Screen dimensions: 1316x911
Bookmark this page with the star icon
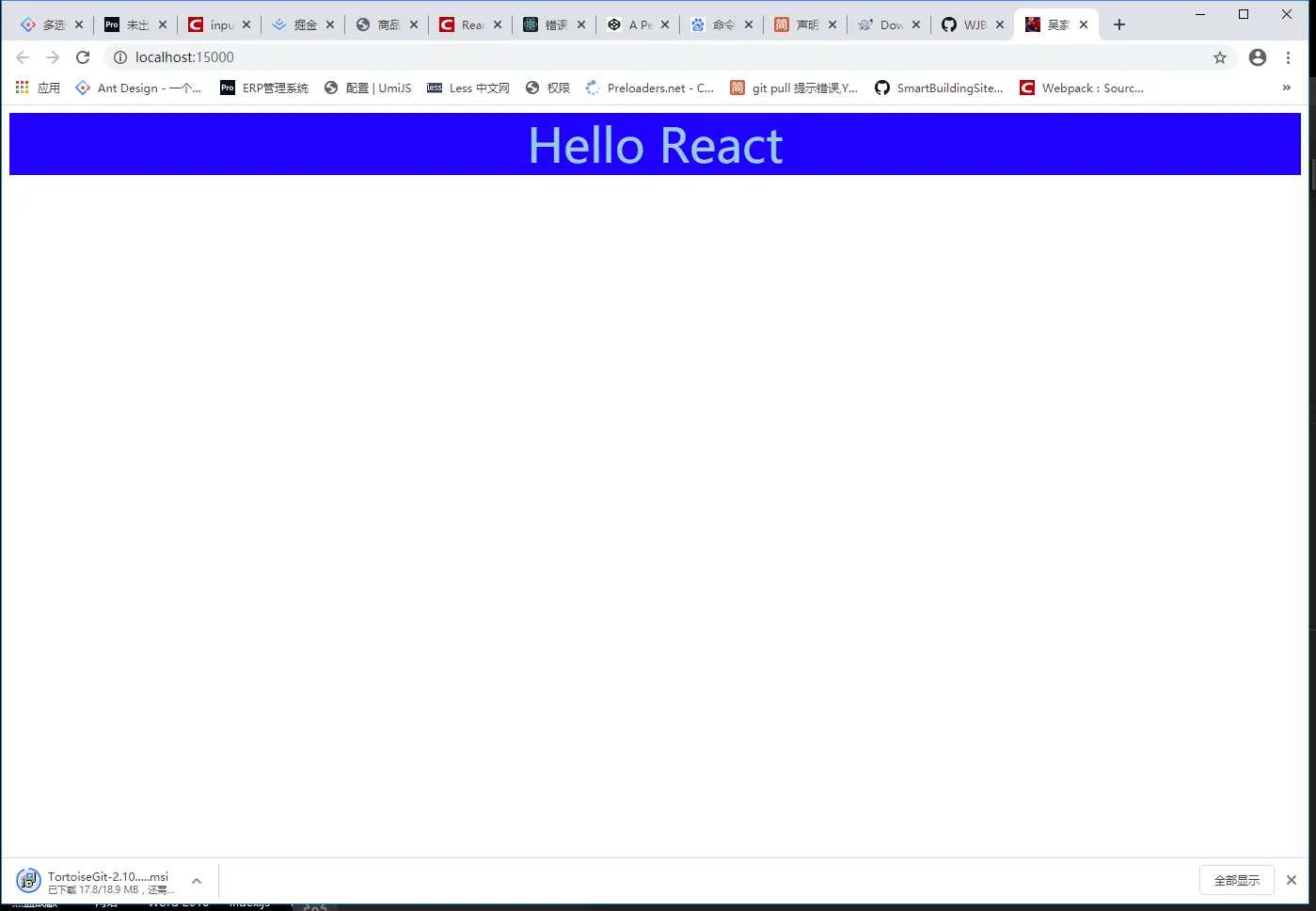[x=1220, y=57]
